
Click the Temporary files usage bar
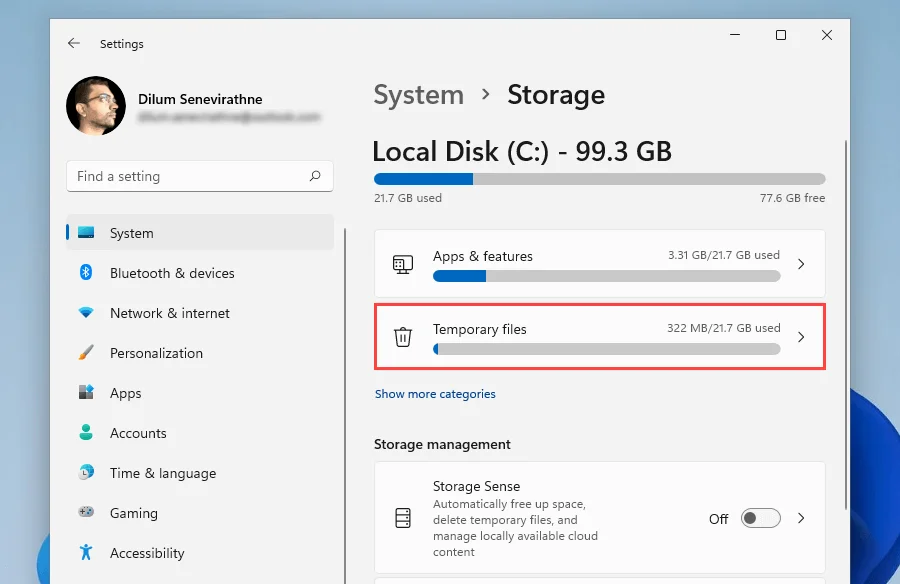coord(607,349)
